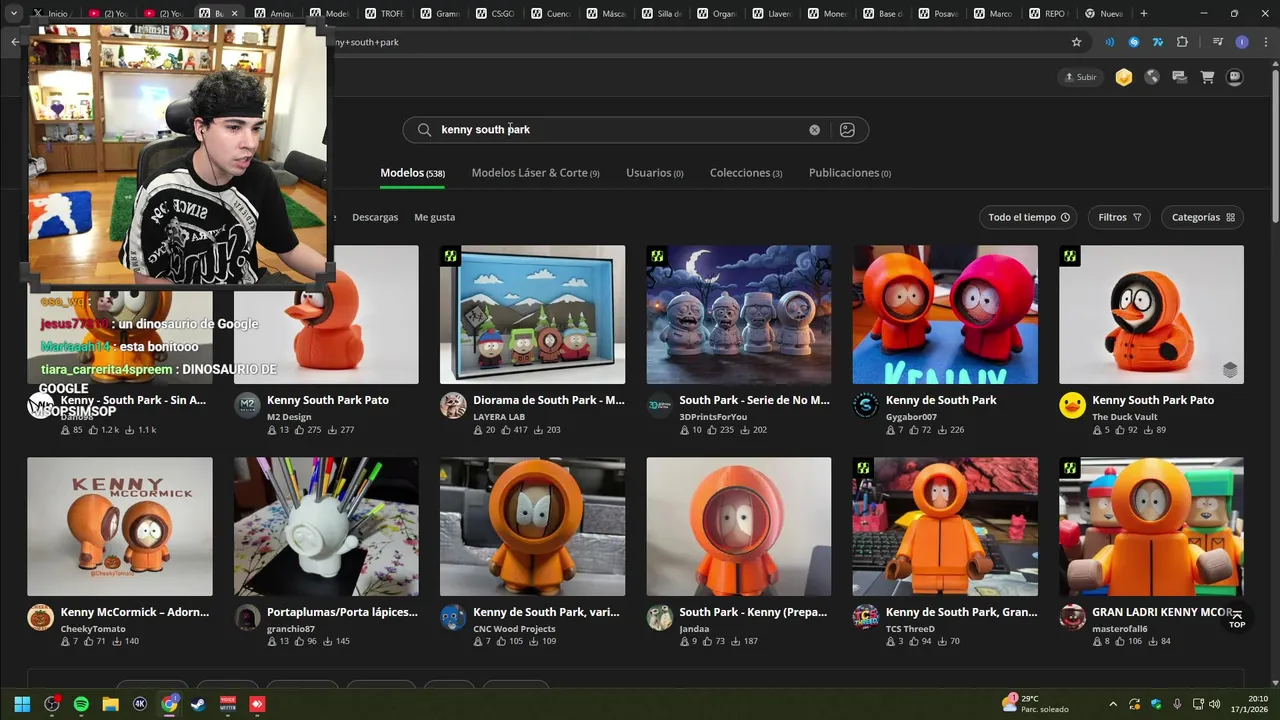Open Kenny South Park Pato by M2 Design
Viewport: 1280px width, 720px height.
[x=327, y=400]
